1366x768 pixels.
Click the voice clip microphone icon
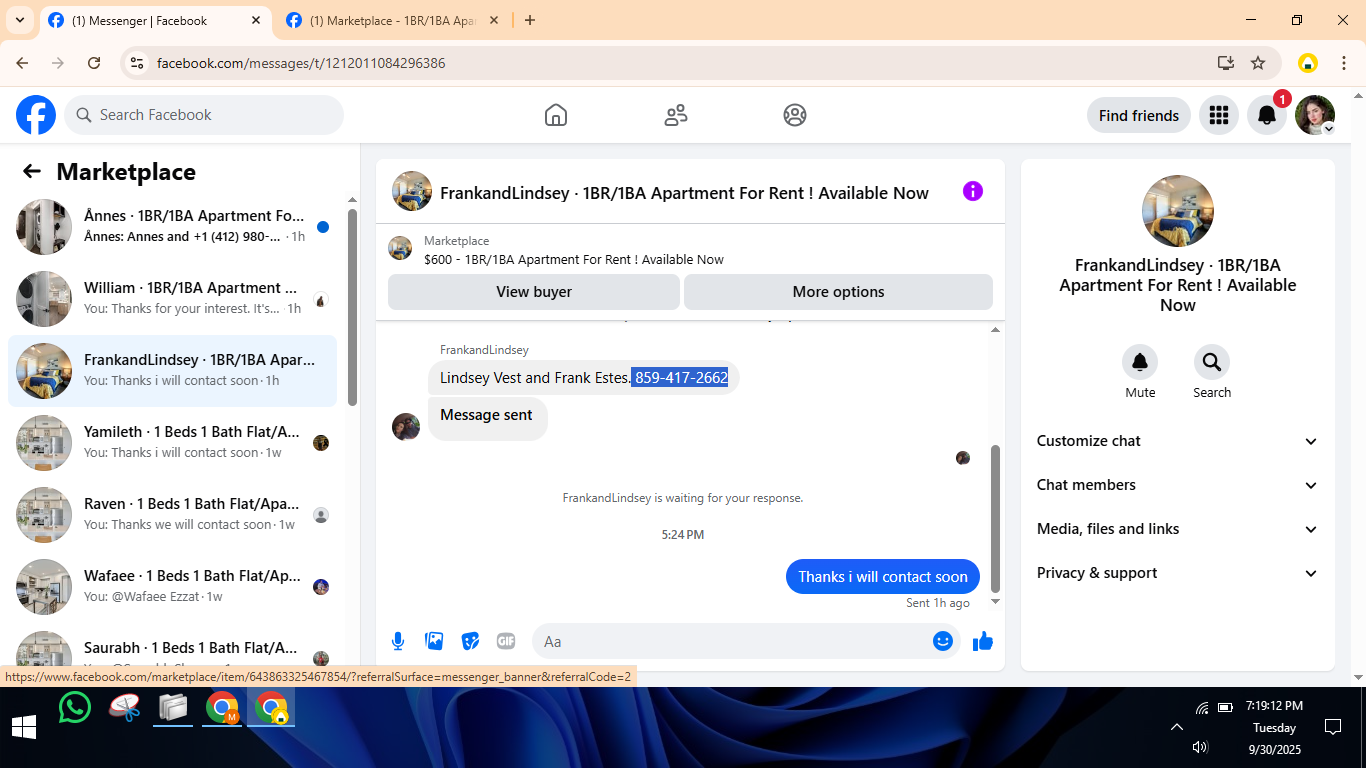click(x=398, y=641)
